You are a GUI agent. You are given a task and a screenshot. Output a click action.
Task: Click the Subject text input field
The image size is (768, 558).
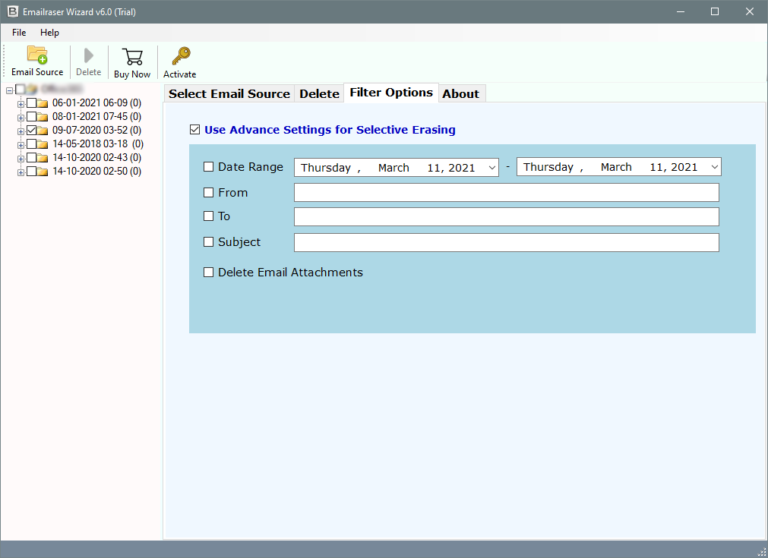click(x=506, y=242)
